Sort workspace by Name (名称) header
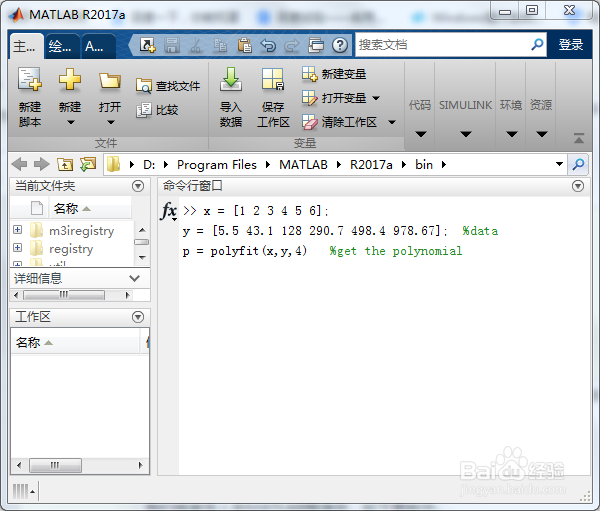Screen dimensions: 600x511 [75, 342]
